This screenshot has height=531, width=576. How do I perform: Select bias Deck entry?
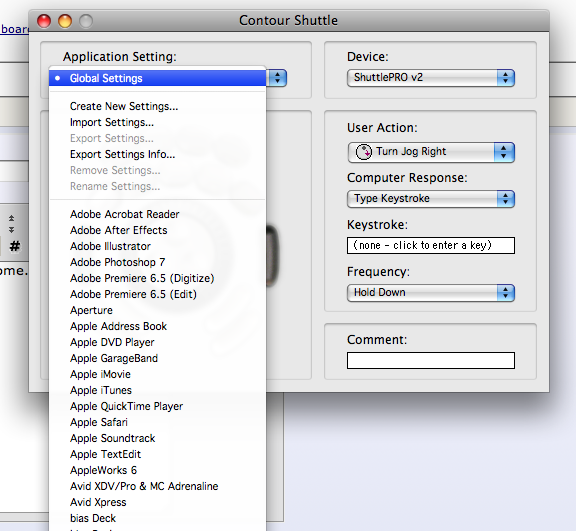(157, 518)
